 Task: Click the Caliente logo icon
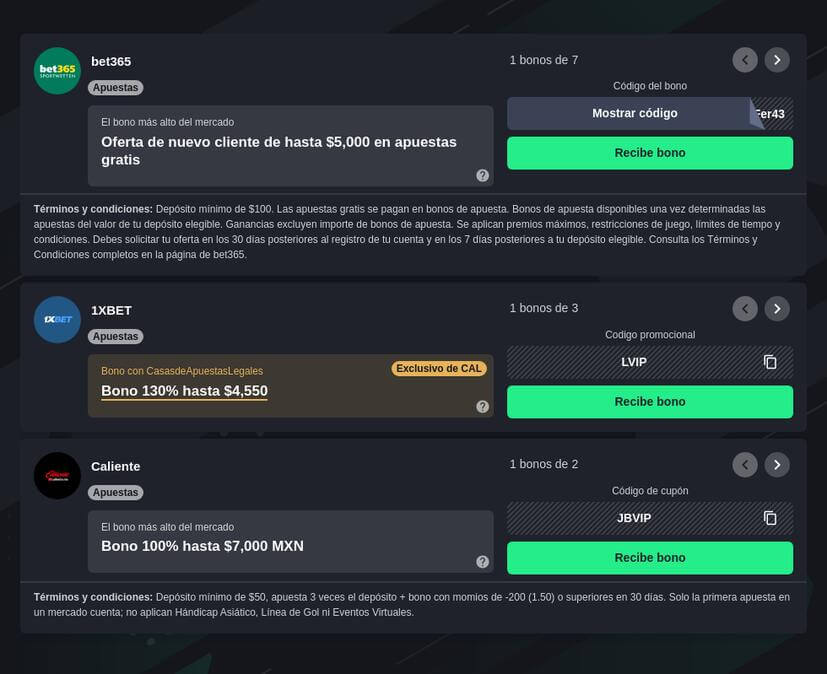pyautogui.click(x=57, y=476)
